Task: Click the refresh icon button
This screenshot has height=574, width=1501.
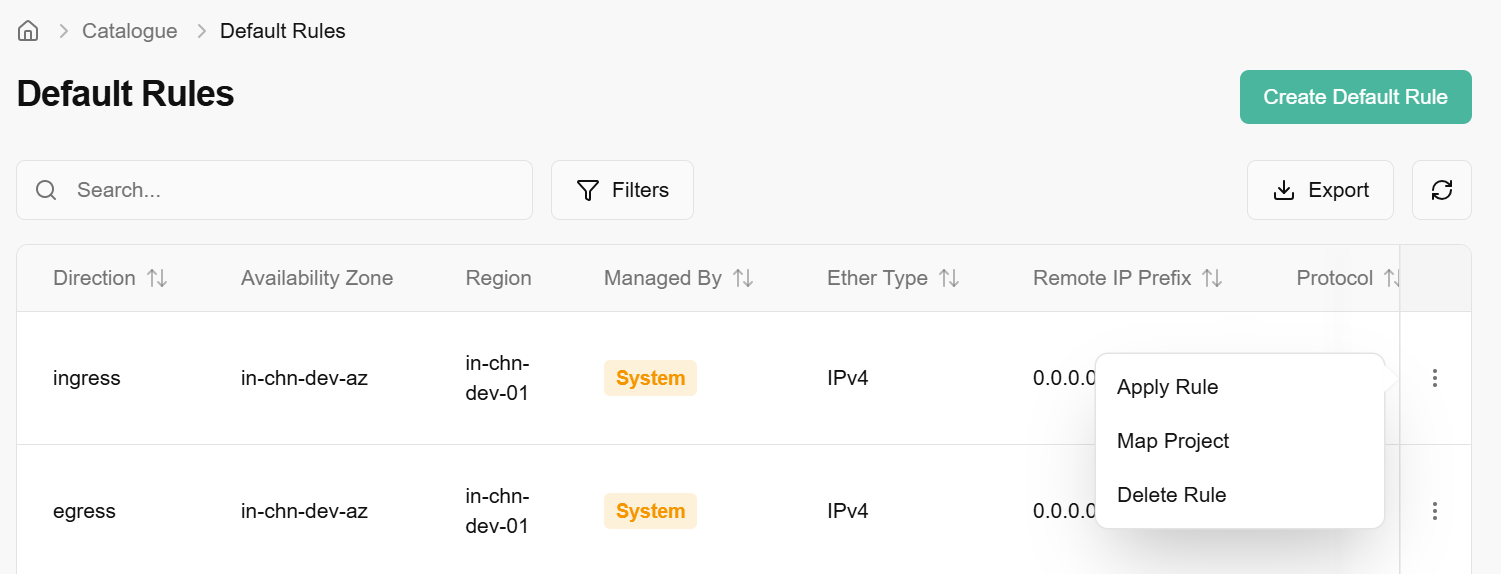Action: (1441, 190)
